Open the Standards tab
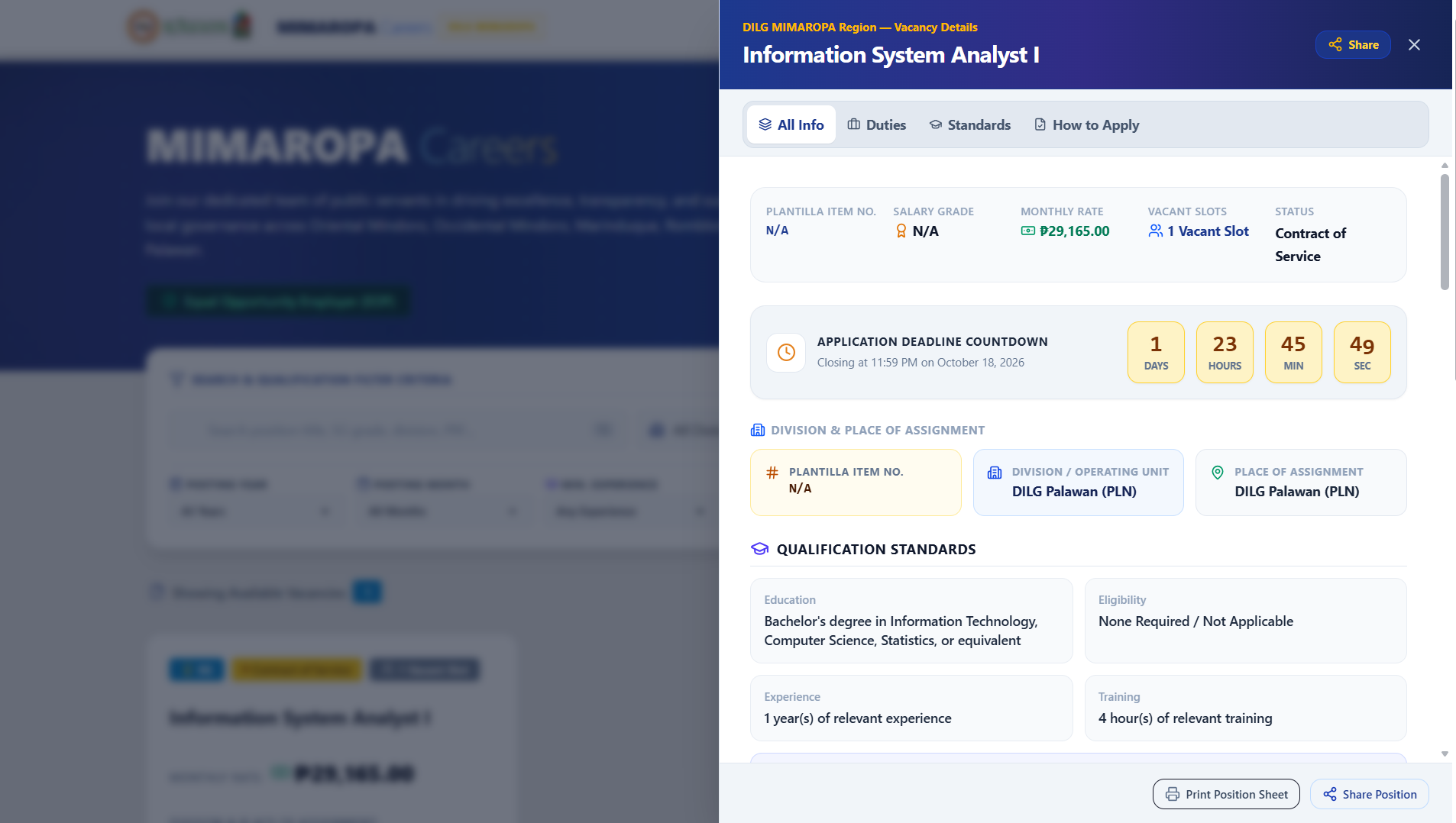 [969, 125]
